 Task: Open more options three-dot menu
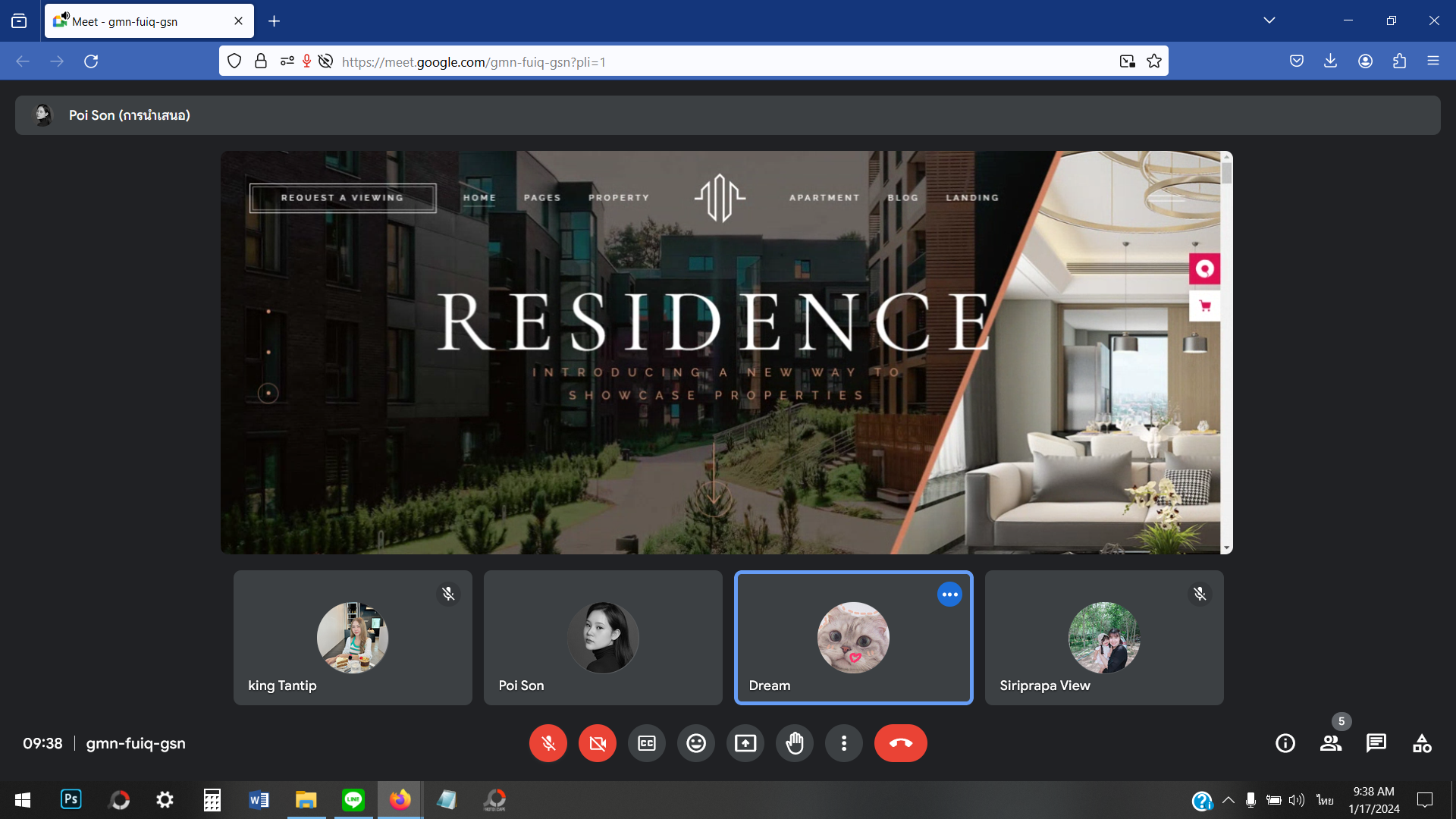[x=843, y=743]
